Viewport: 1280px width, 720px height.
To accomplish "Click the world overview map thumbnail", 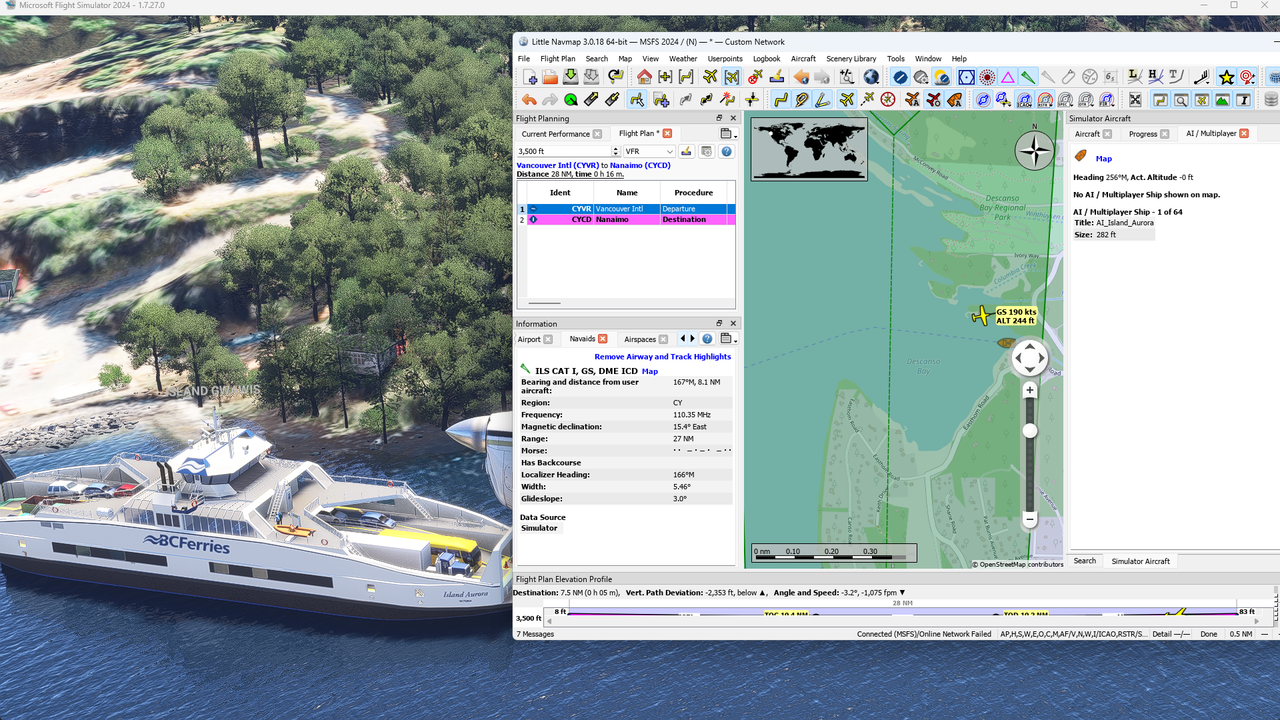I will click(809, 150).
